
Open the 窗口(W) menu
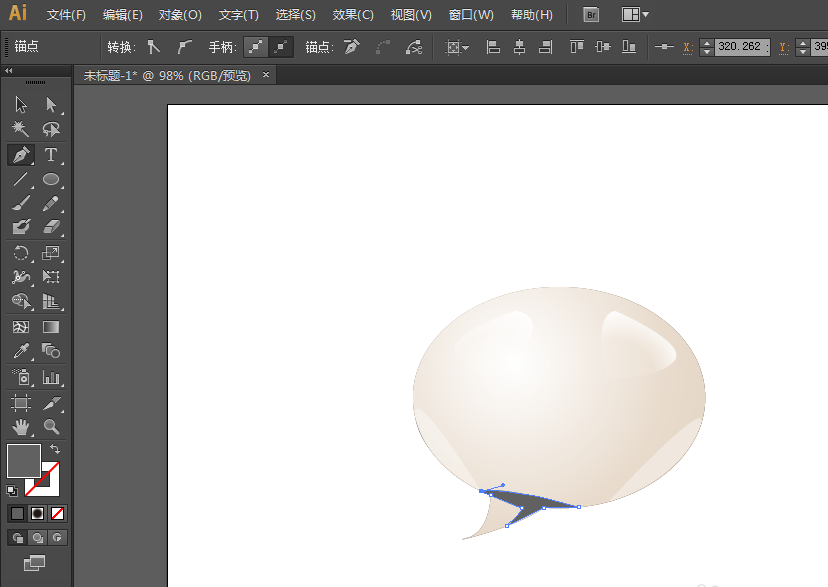pyautogui.click(x=471, y=15)
